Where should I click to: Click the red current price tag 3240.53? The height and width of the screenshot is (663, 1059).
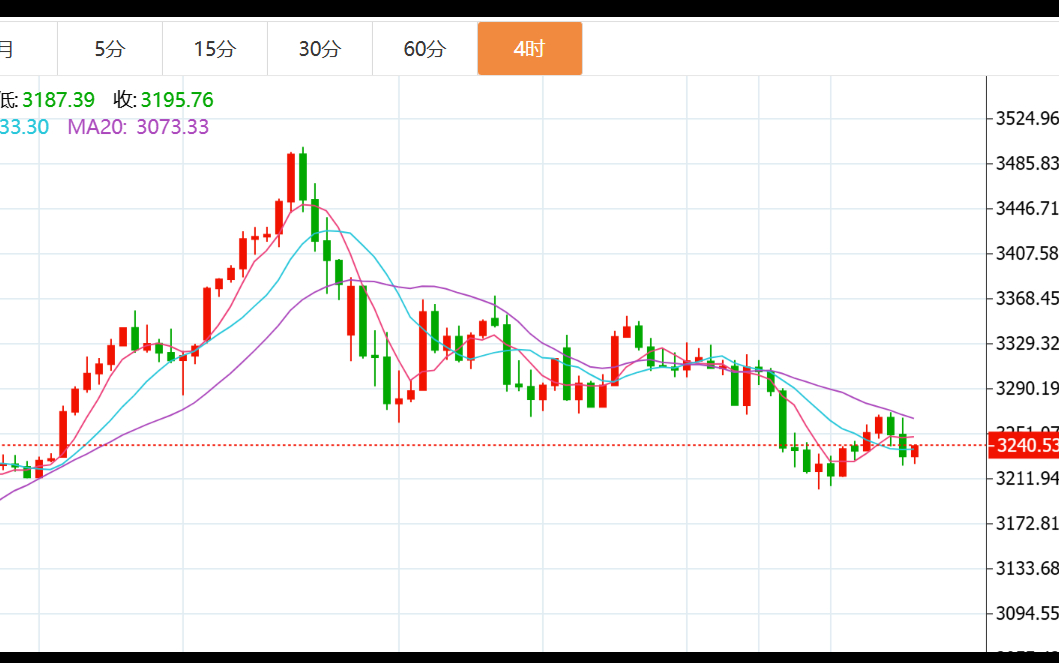pos(1023,446)
